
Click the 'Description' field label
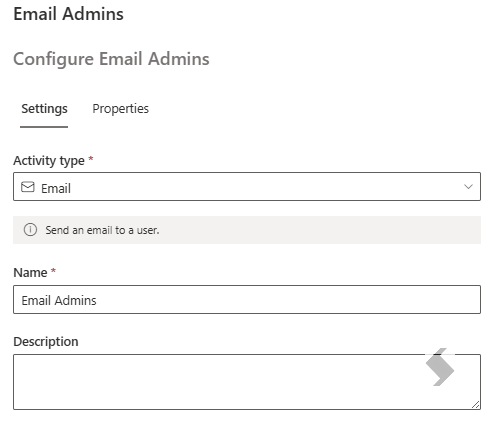tap(46, 342)
